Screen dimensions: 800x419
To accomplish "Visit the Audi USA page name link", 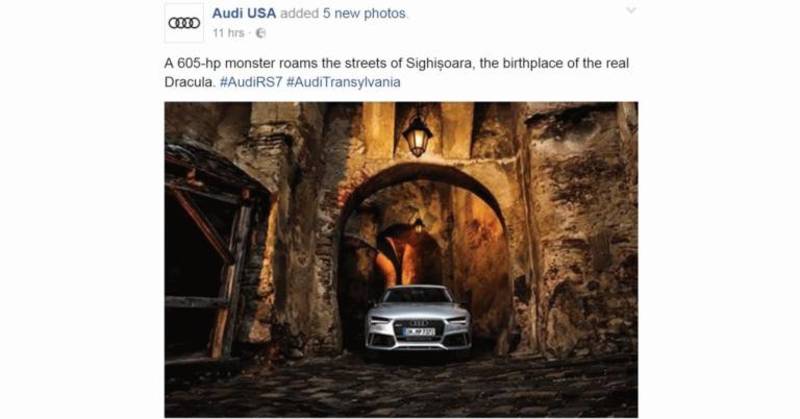I will 244,14.
